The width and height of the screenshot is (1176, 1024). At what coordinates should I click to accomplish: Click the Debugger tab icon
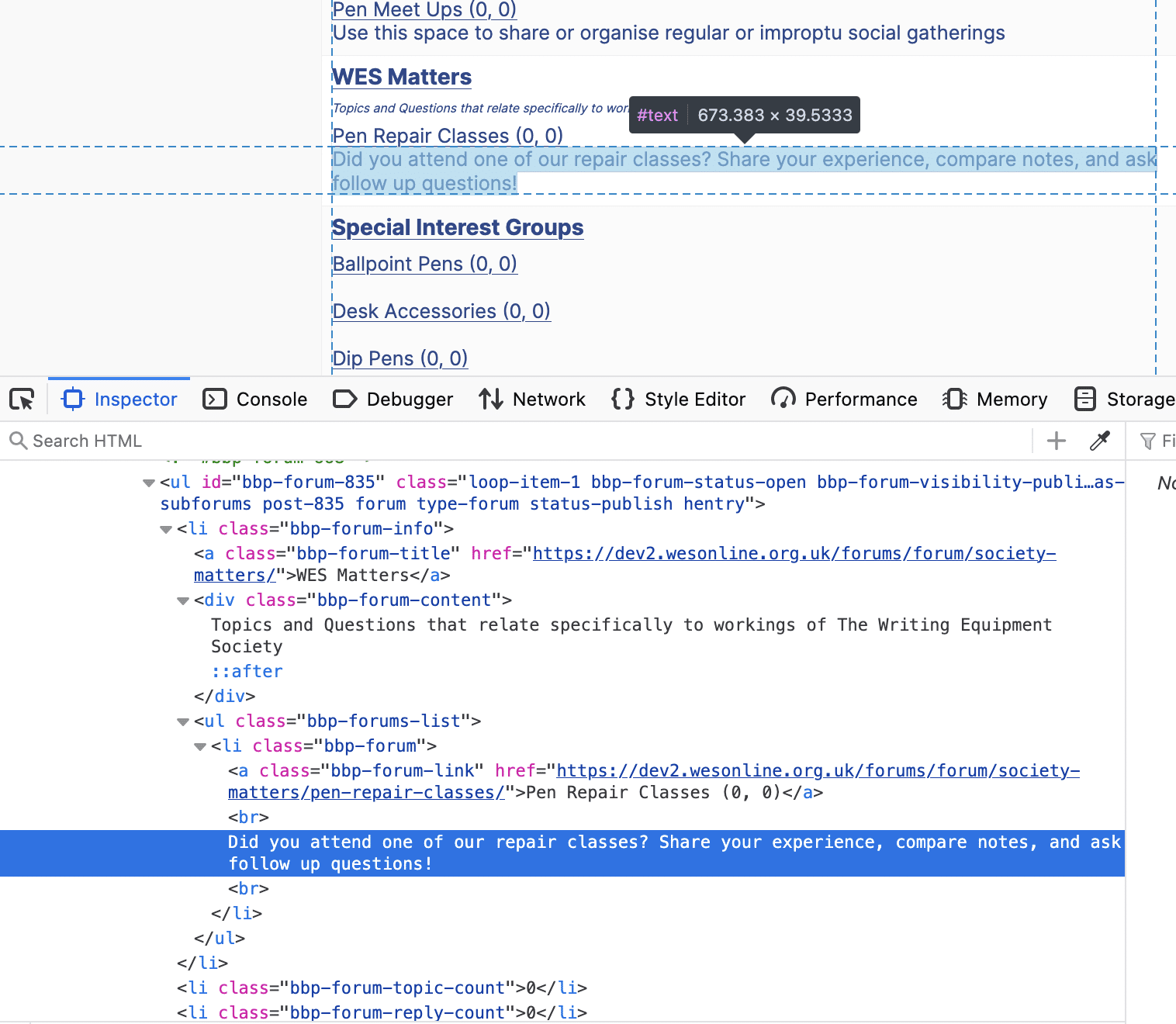pyautogui.click(x=345, y=400)
